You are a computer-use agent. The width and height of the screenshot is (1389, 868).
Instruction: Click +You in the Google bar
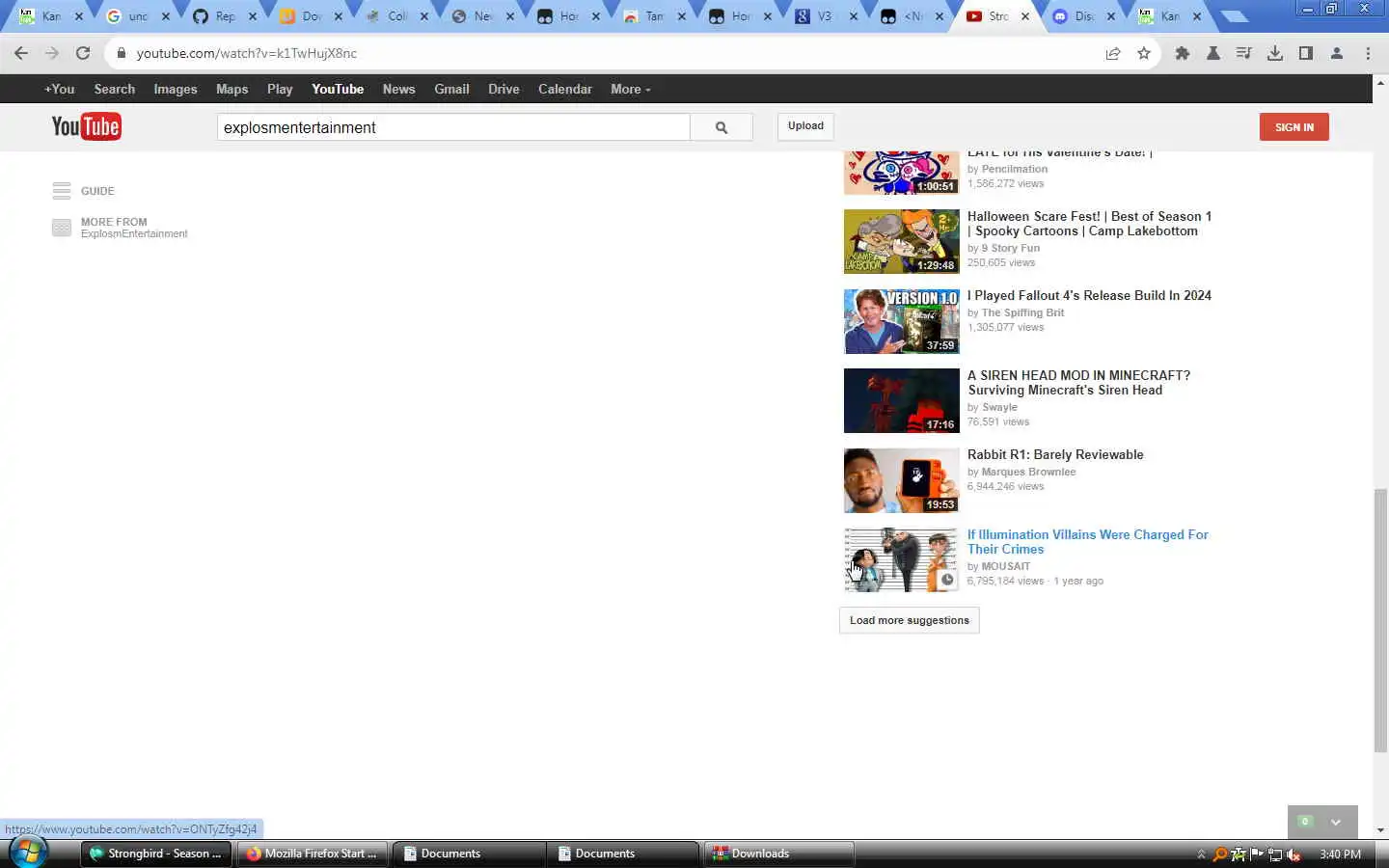[x=59, y=89]
